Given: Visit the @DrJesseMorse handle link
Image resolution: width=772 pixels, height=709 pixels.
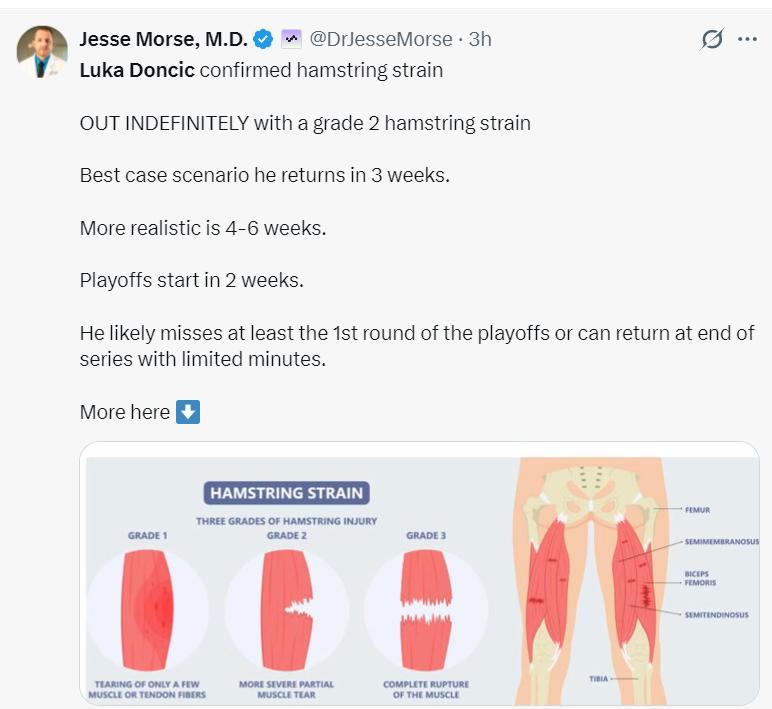Looking at the screenshot, I should [381, 40].
